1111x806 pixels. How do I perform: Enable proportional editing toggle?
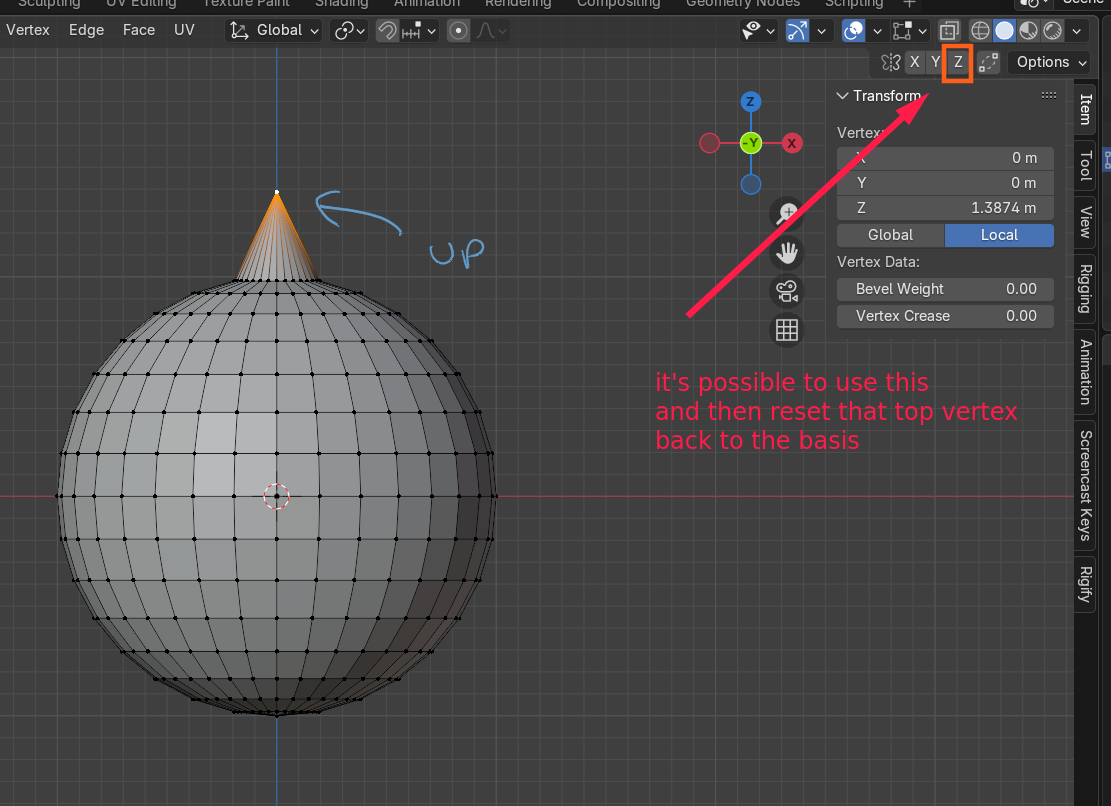click(x=458, y=30)
